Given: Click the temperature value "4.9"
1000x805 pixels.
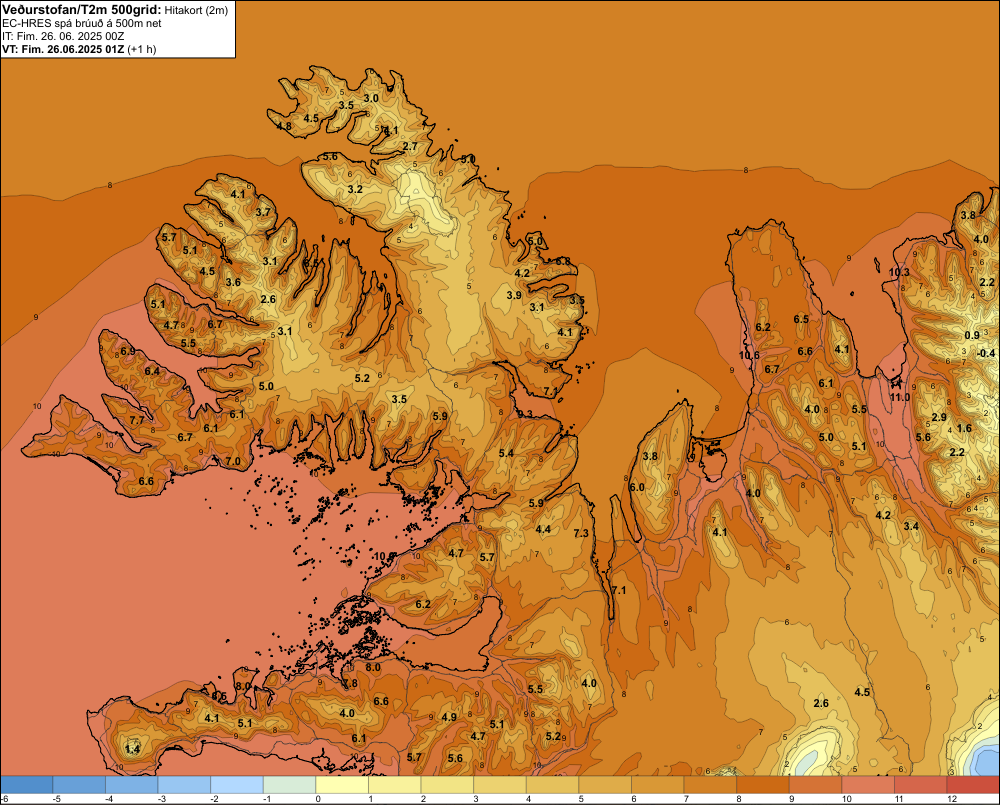Looking at the screenshot, I should click(449, 718).
